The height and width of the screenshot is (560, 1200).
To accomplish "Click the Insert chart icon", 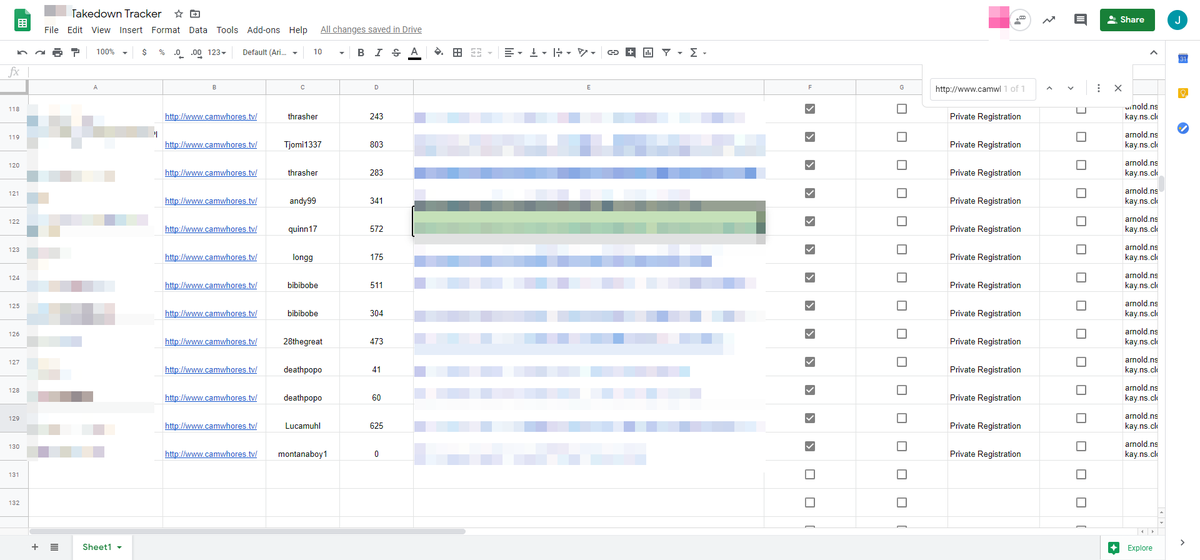I will click(648, 52).
